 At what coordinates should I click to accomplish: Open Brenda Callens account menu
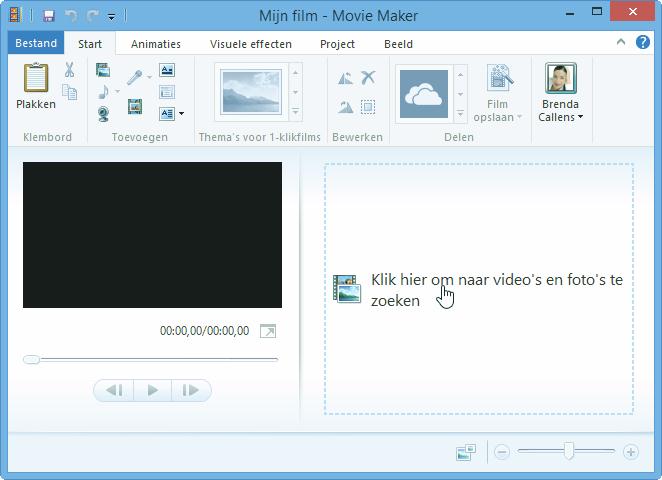point(561,111)
